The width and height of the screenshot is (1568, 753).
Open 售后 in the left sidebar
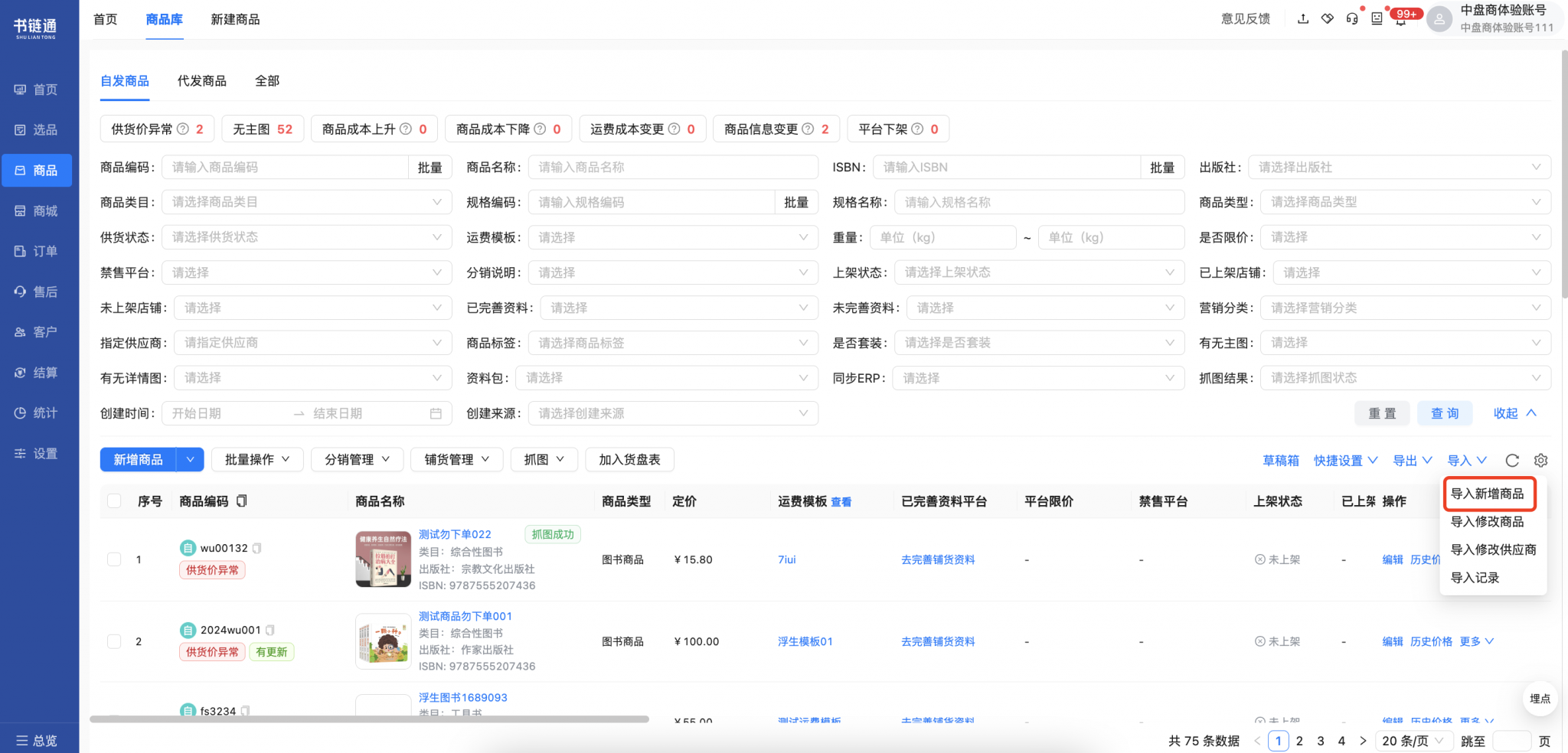(37, 292)
